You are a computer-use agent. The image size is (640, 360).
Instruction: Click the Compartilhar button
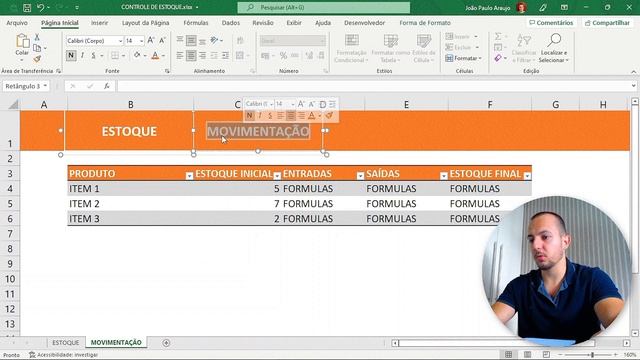(607, 23)
